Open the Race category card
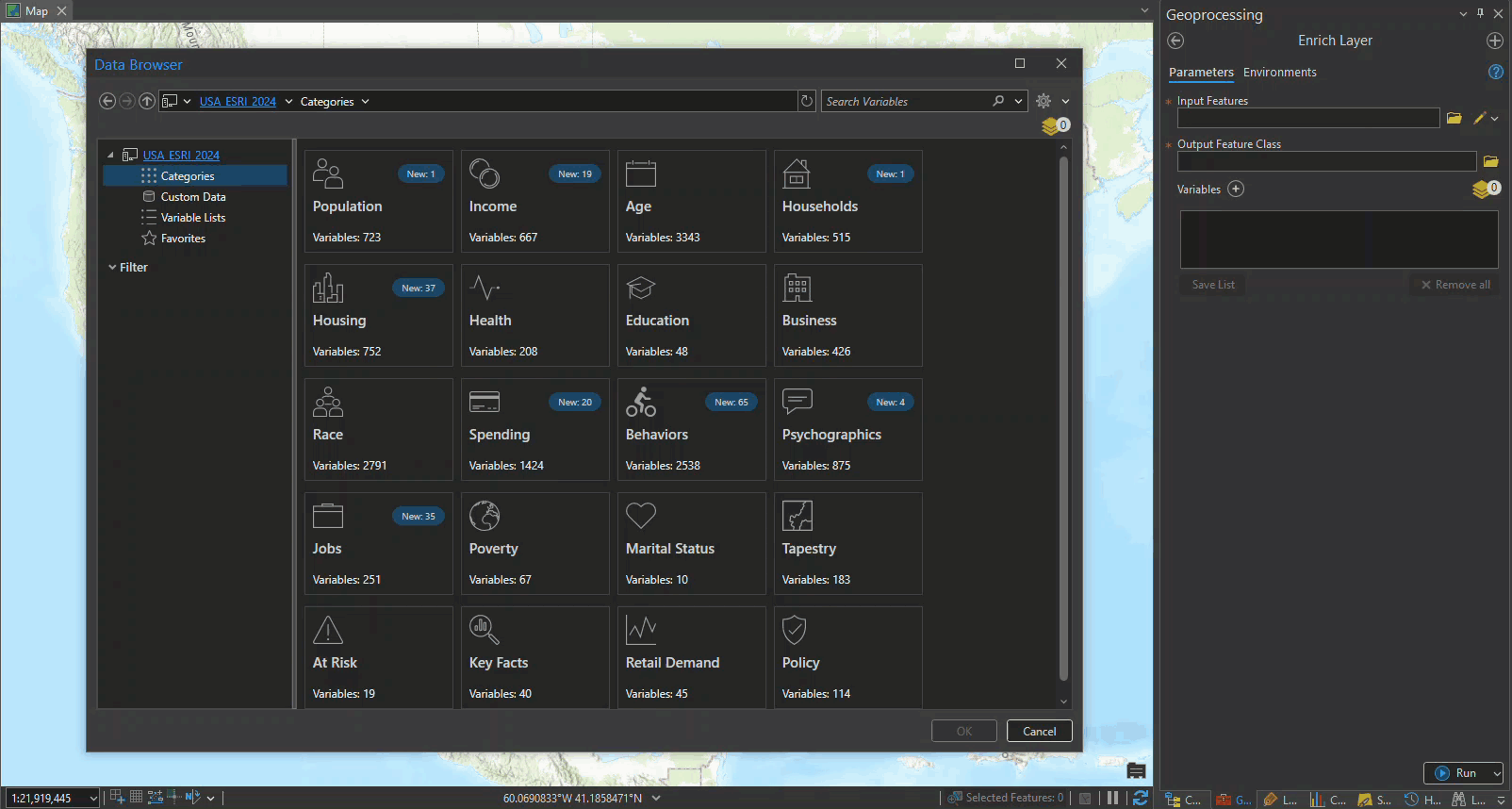 (x=378, y=429)
